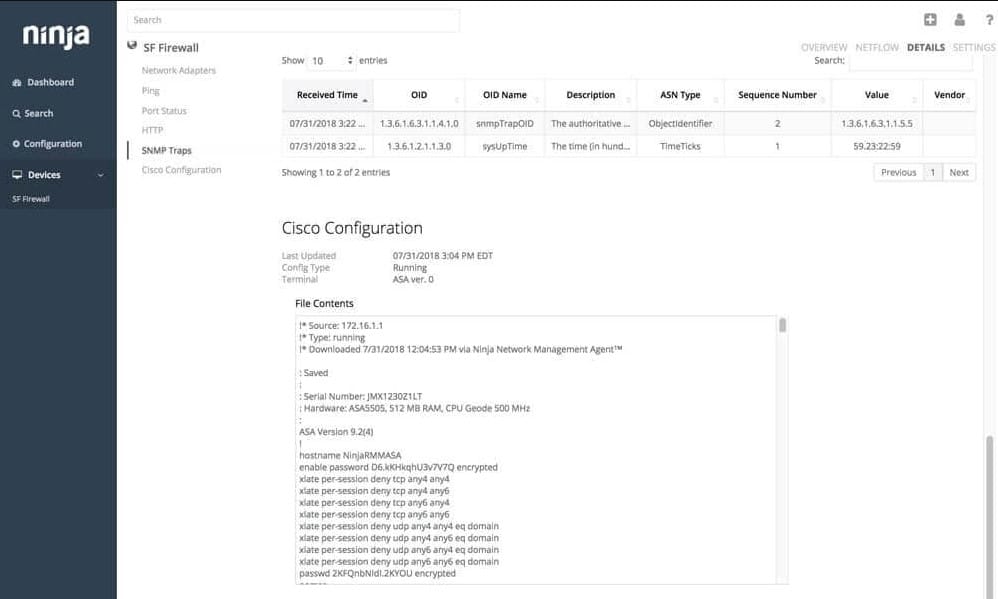Switch to the Overview tab
The width and height of the screenshot is (998, 599).
824,47
